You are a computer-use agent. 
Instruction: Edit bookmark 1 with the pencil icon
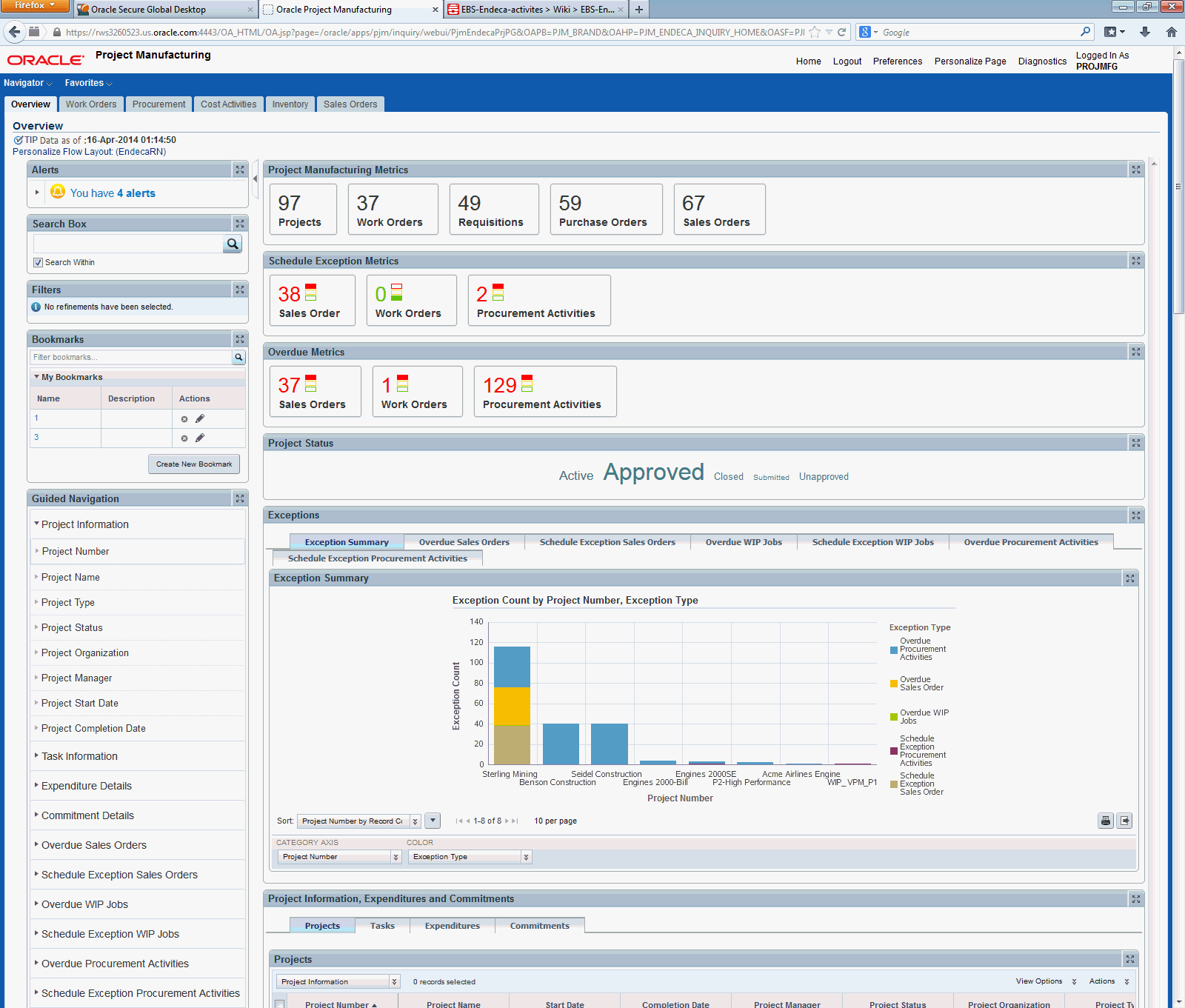coord(200,418)
